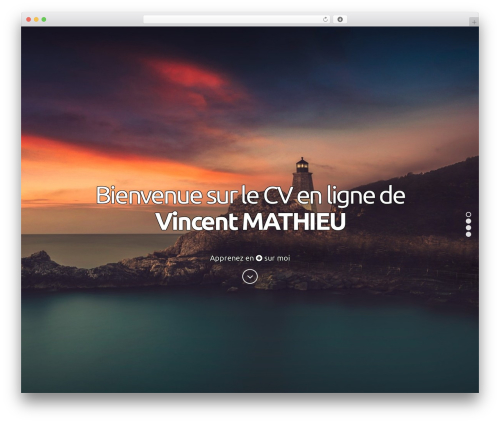Image resolution: width=500 pixels, height=423 pixels.
Task: Reload the page using the refresh icon
Action: point(325,19)
